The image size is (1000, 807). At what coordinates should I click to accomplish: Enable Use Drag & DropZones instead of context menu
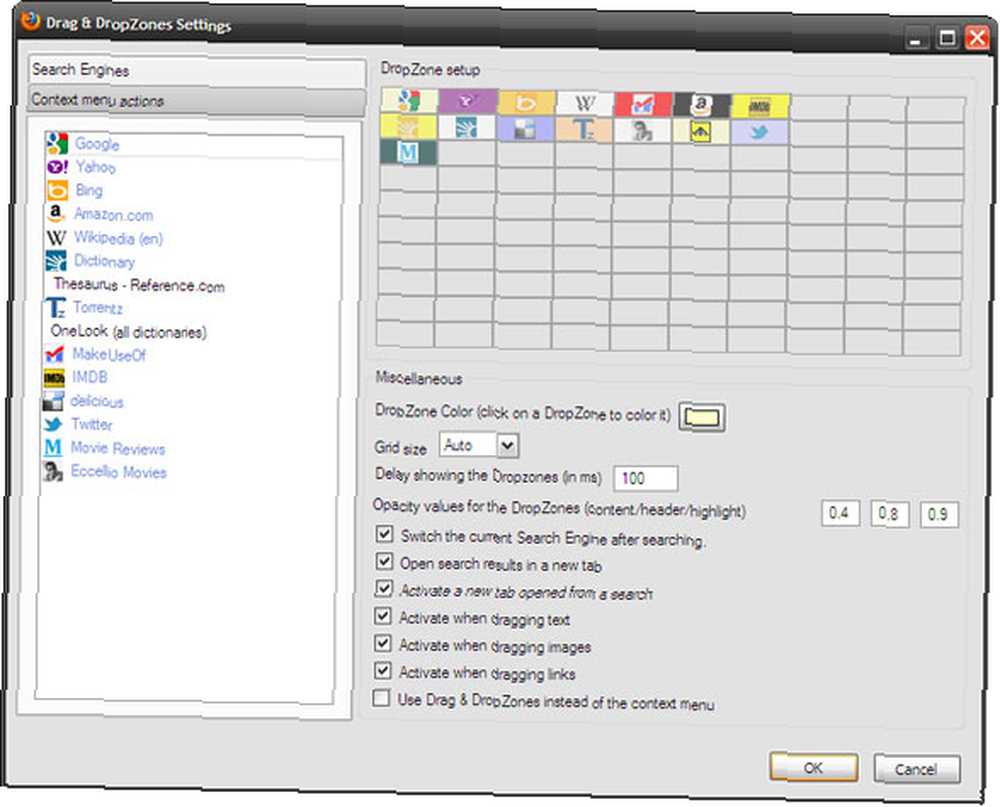coord(381,697)
